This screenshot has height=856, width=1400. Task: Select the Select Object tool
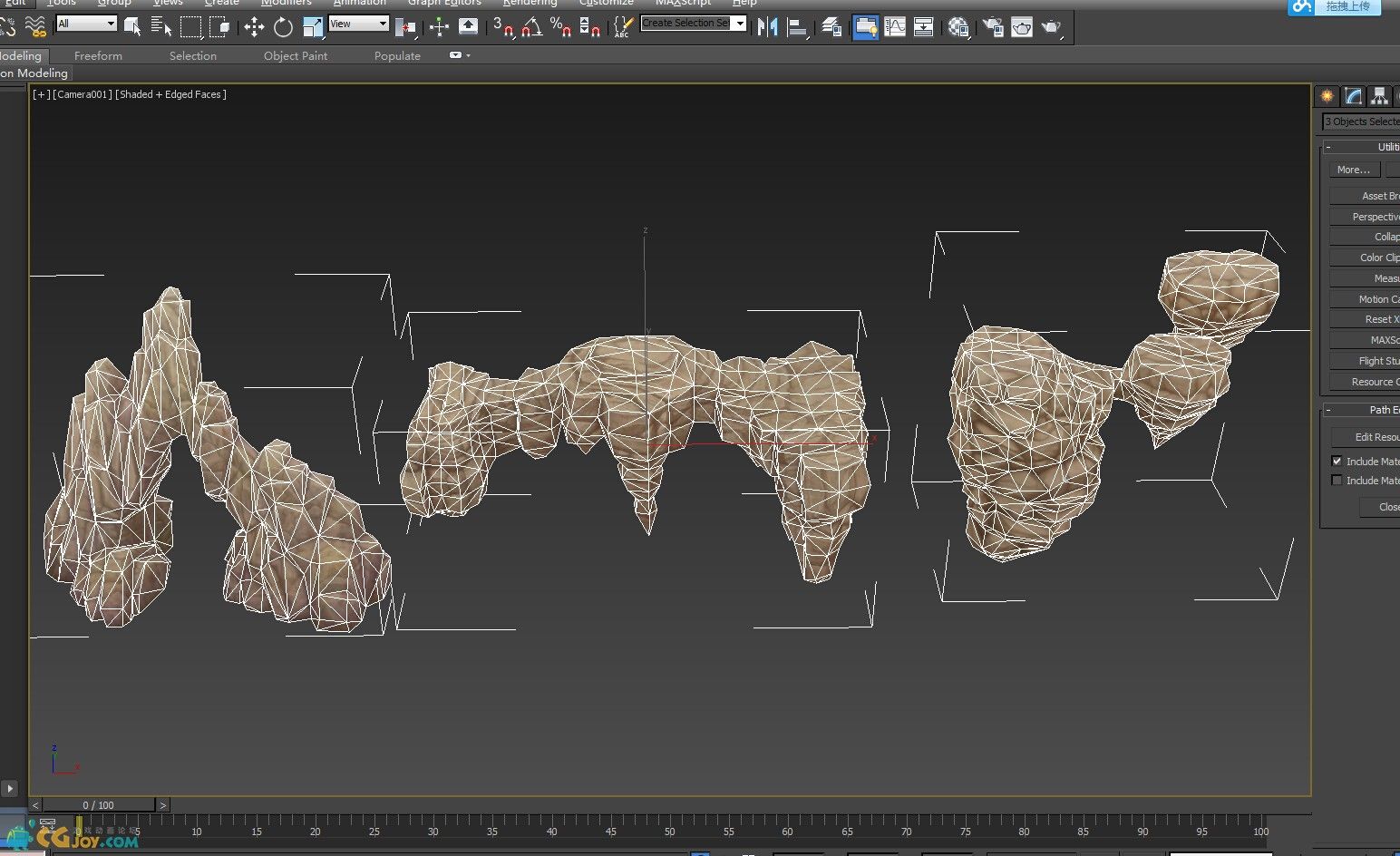(x=132, y=26)
